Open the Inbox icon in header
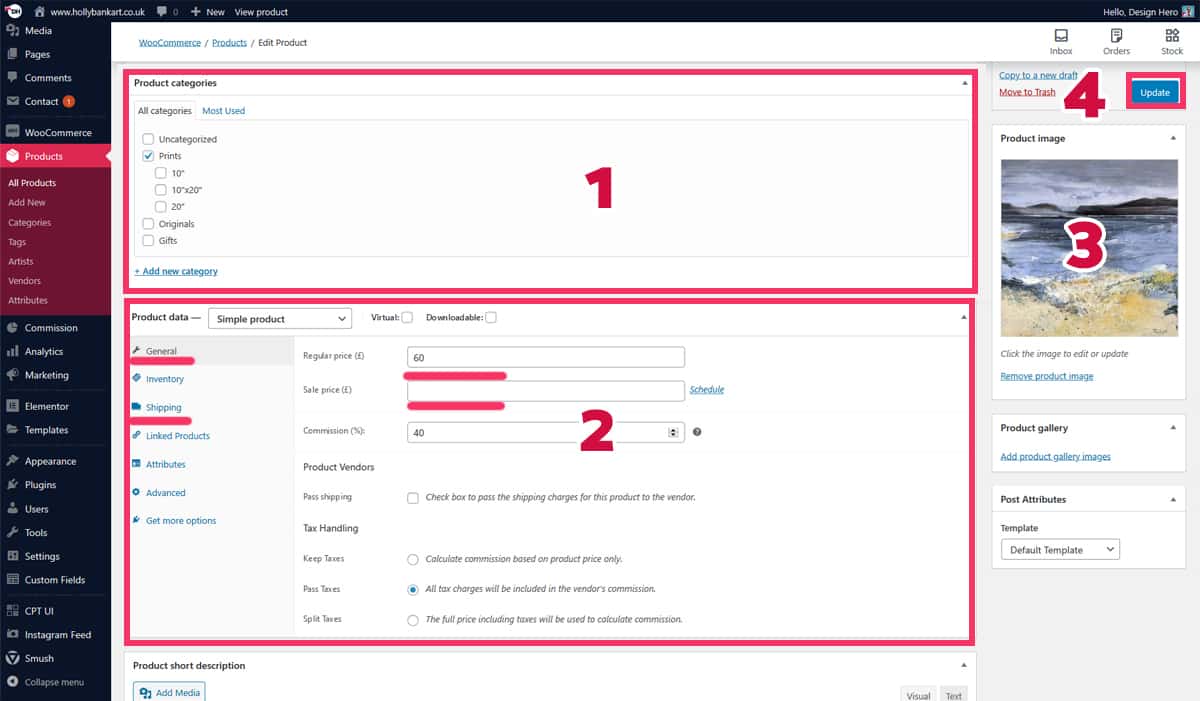 point(1061,41)
